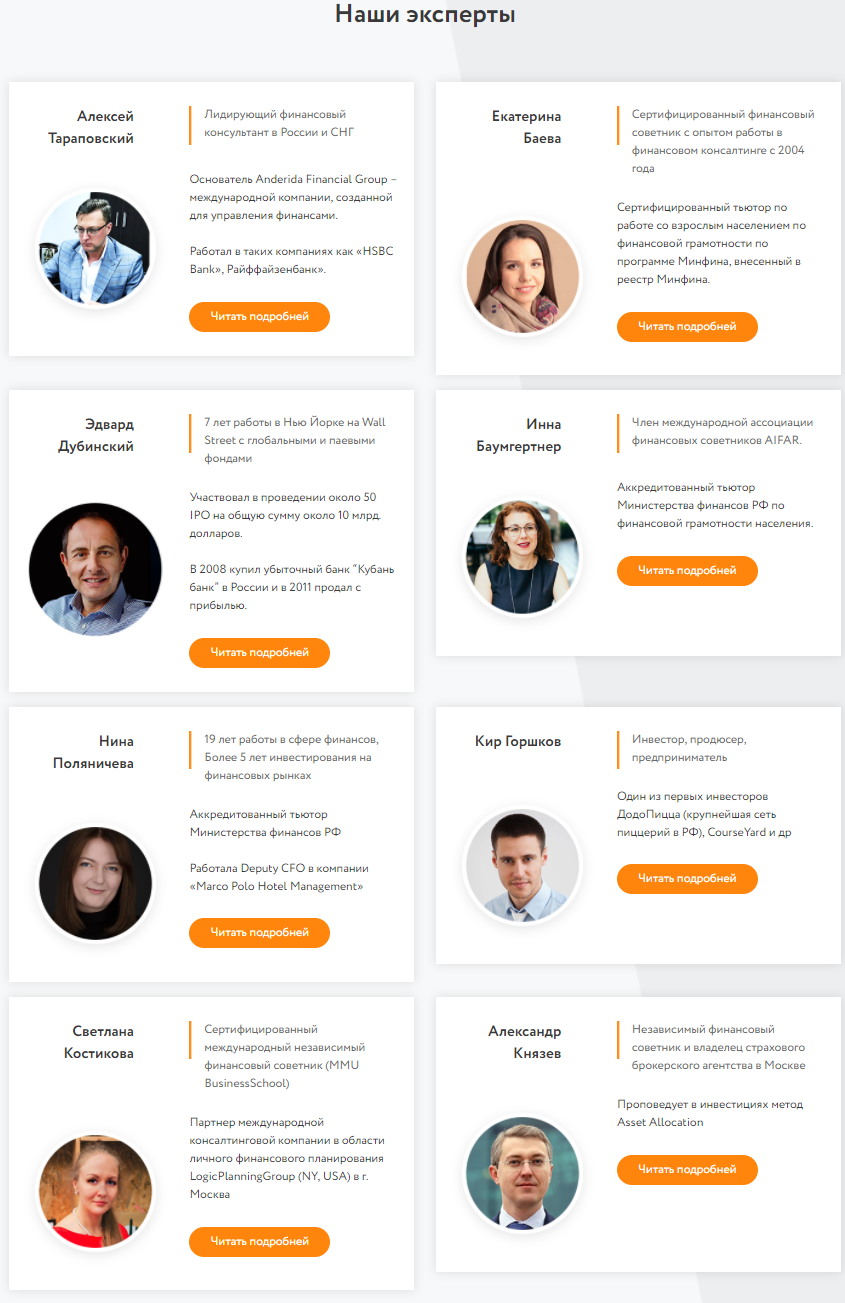Image resolution: width=845 pixels, height=1303 pixels.
Task: Click the name Светлана Костикова
Action: point(99,1042)
